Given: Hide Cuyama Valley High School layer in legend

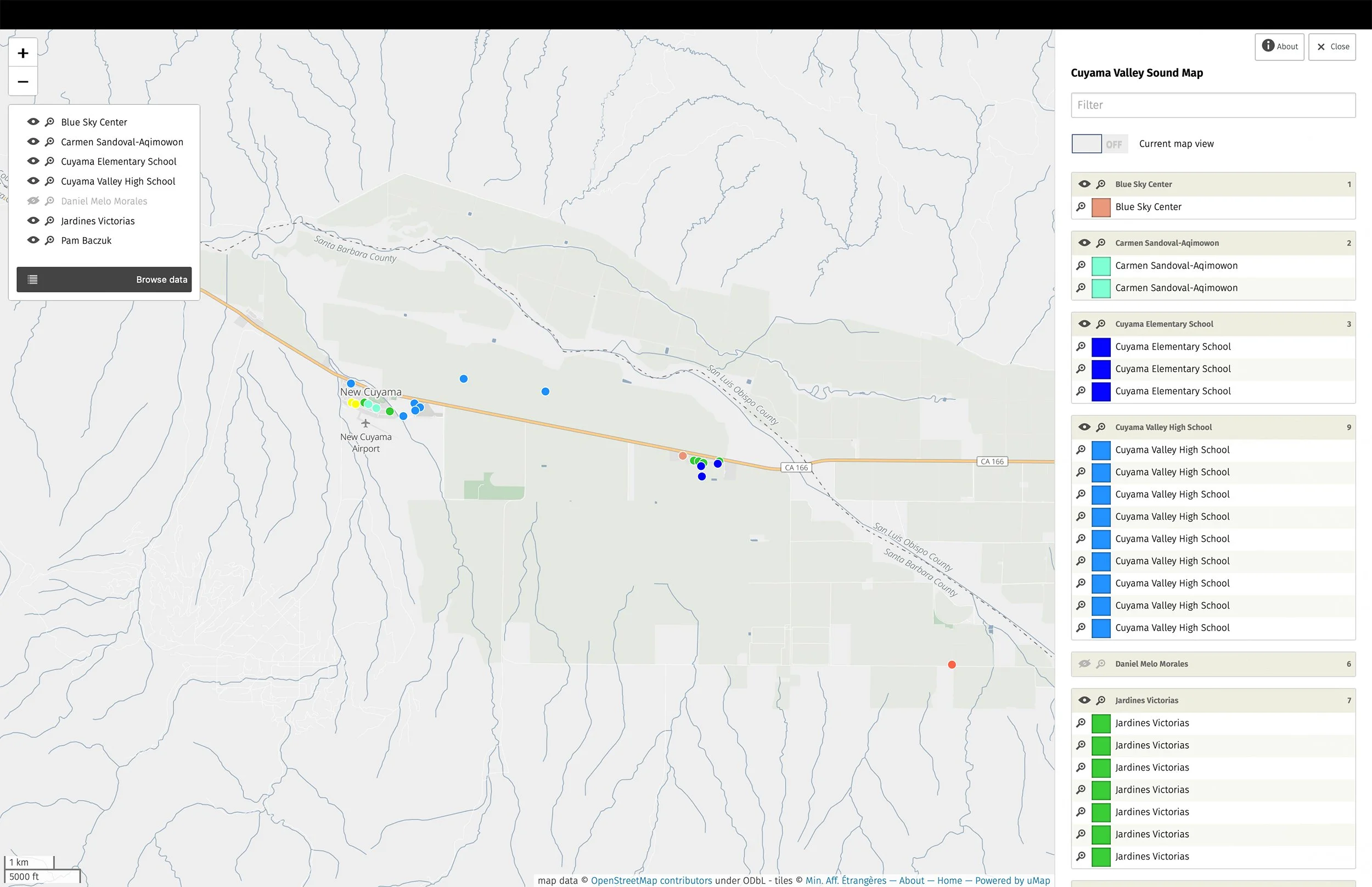Looking at the screenshot, I should coord(33,182).
